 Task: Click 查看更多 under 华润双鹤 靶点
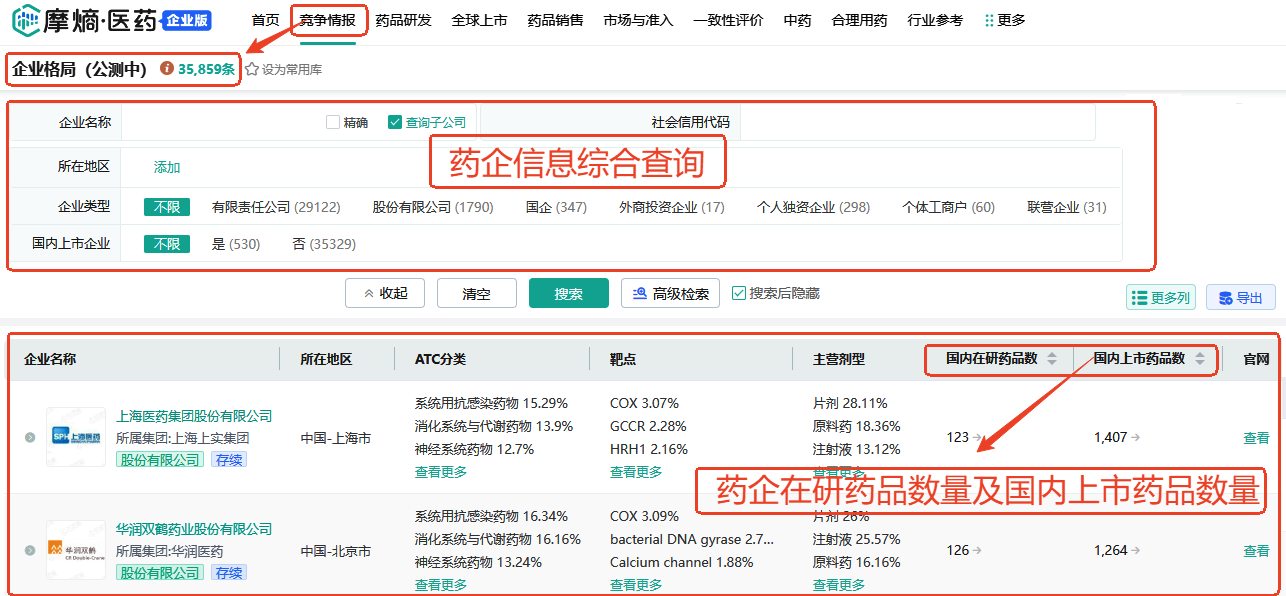tap(636, 585)
